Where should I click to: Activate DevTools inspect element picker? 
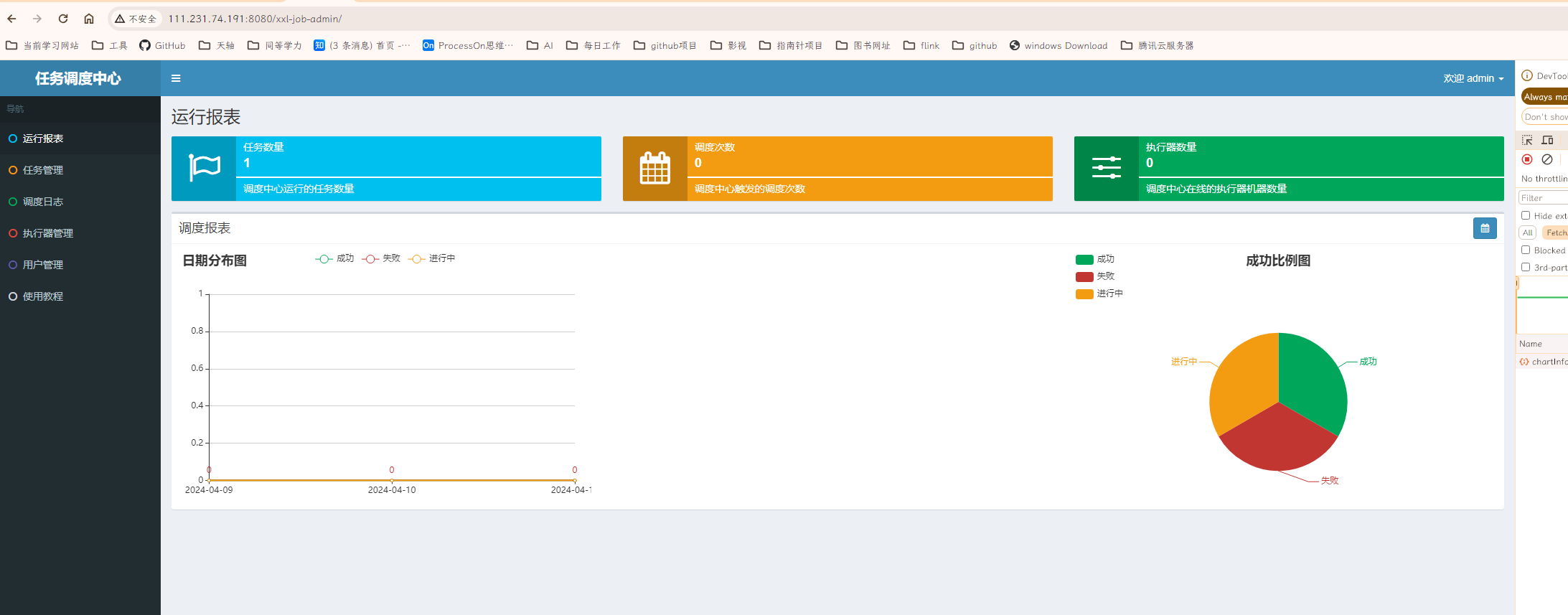[x=1527, y=140]
